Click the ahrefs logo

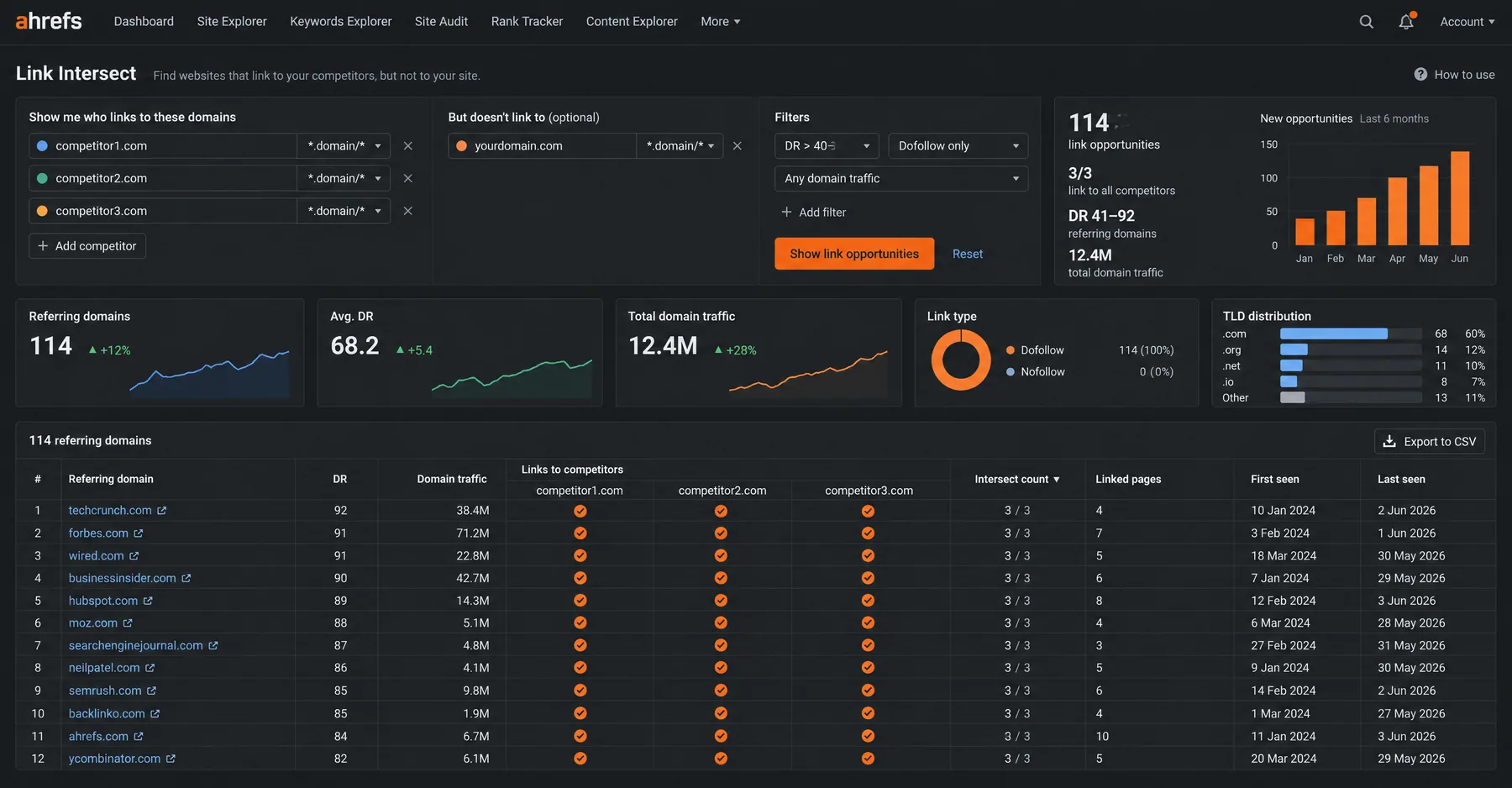coord(49,21)
